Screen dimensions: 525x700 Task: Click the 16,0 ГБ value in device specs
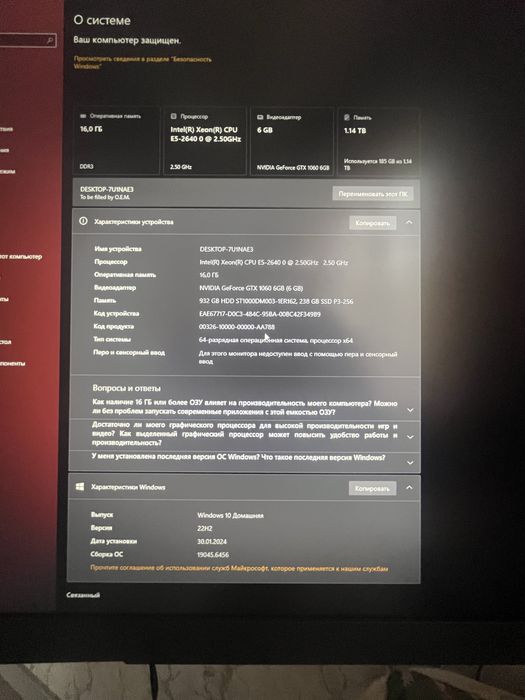[208, 275]
